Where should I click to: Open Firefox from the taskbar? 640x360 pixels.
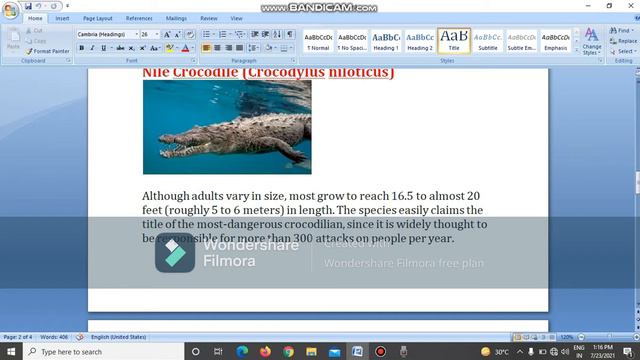click(x=265, y=351)
